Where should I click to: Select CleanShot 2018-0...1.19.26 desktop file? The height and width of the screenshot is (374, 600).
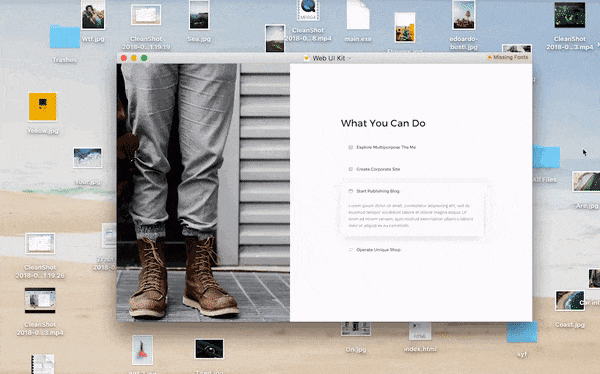[40, 256]
